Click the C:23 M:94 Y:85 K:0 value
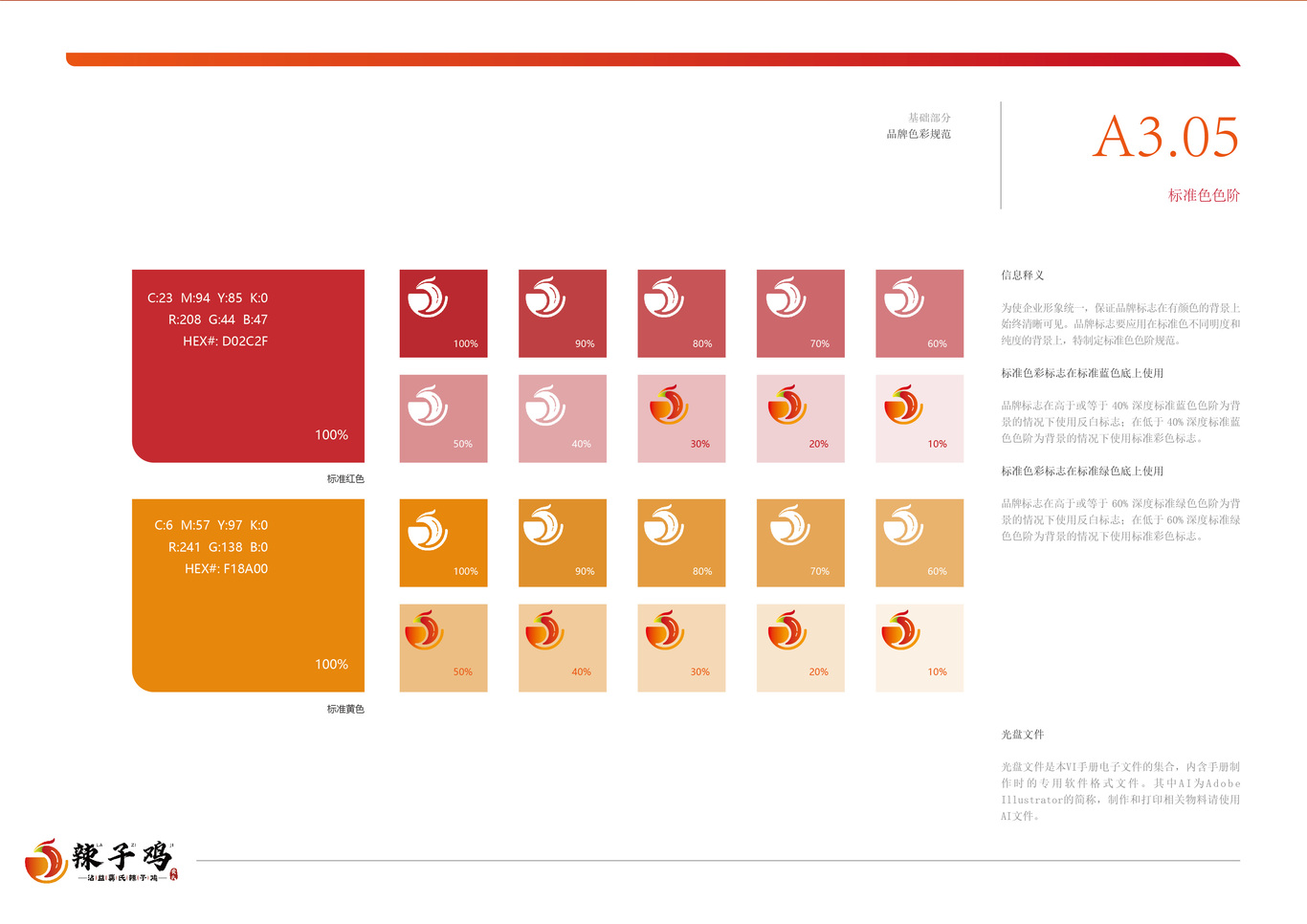 [x=208, y=297]
